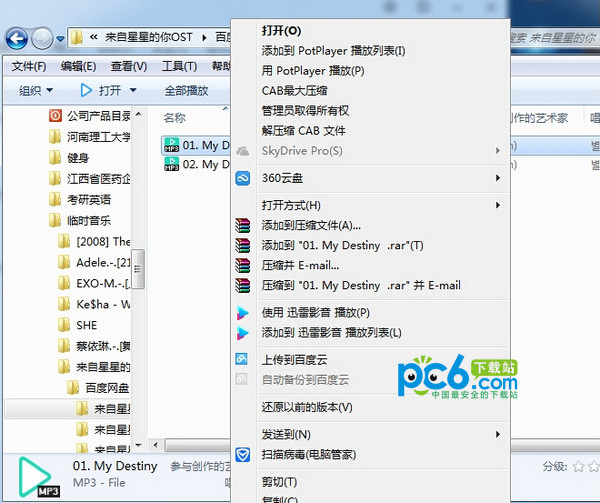
Task: Click the 江西省医药 folder icon
Action: [x=55, y=178]
